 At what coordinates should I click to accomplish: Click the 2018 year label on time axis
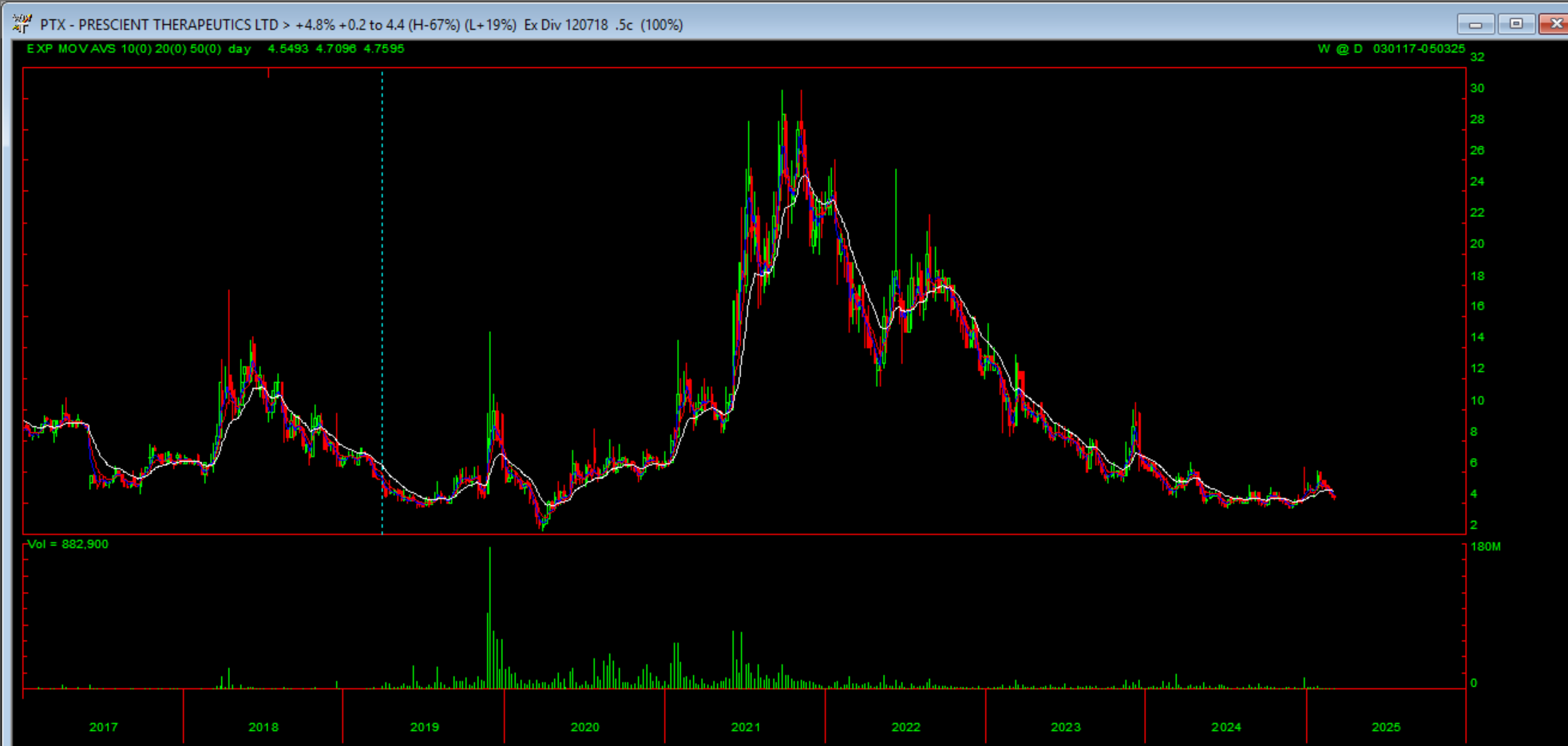[x=263, y=727]
